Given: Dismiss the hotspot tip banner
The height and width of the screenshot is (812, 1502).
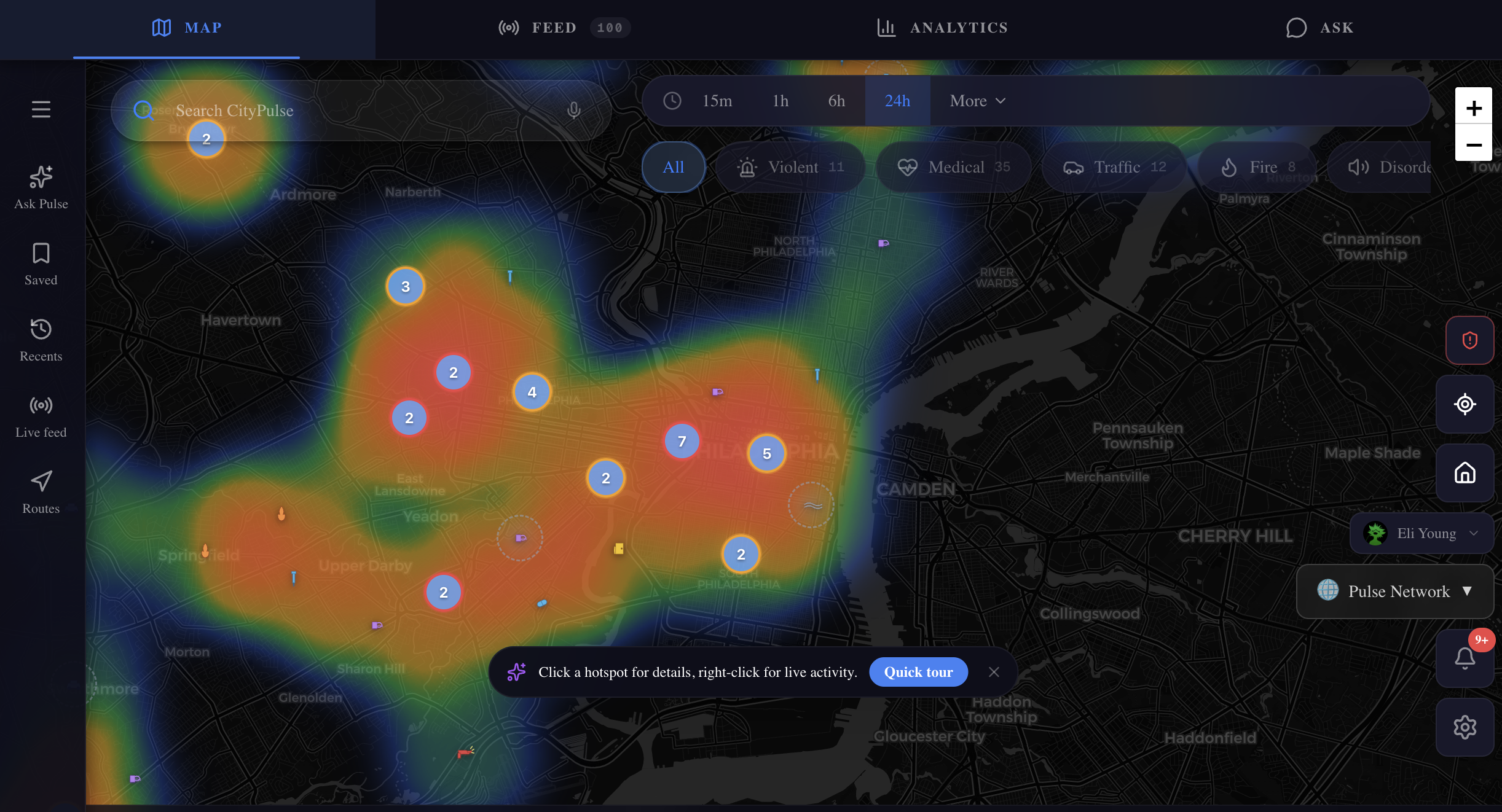Looking at the screenshot, I should (x=994, y=672).
